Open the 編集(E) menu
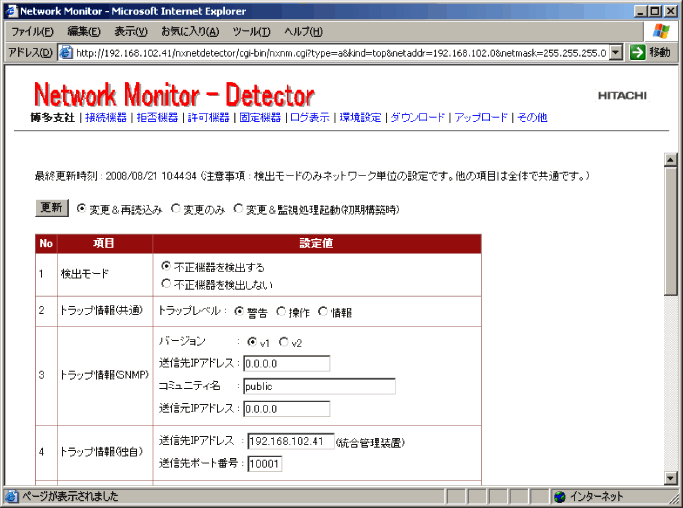This screenshot has width=683, height=508. point(84,31)
